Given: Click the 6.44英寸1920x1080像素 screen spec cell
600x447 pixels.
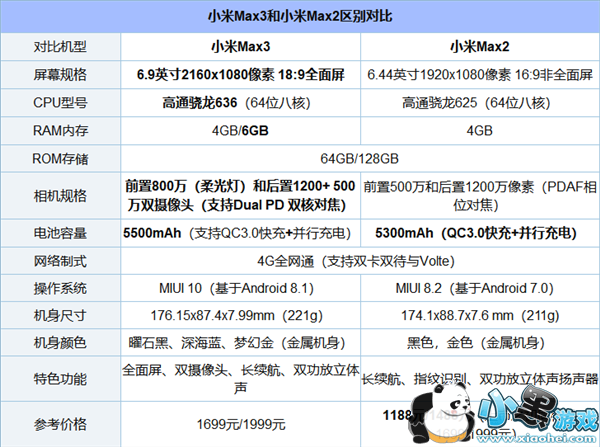Looking at the screenshot, I should coord(480,74).
